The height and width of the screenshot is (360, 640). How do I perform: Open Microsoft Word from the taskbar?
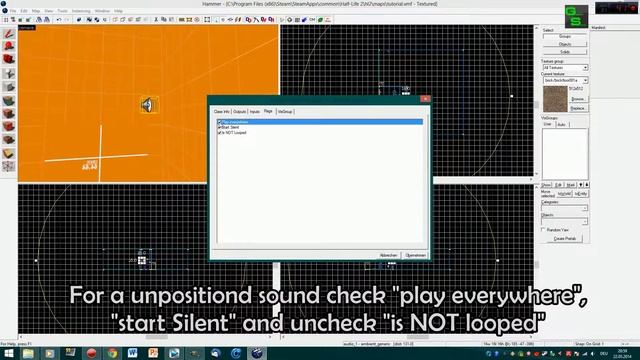click(133, 353)
